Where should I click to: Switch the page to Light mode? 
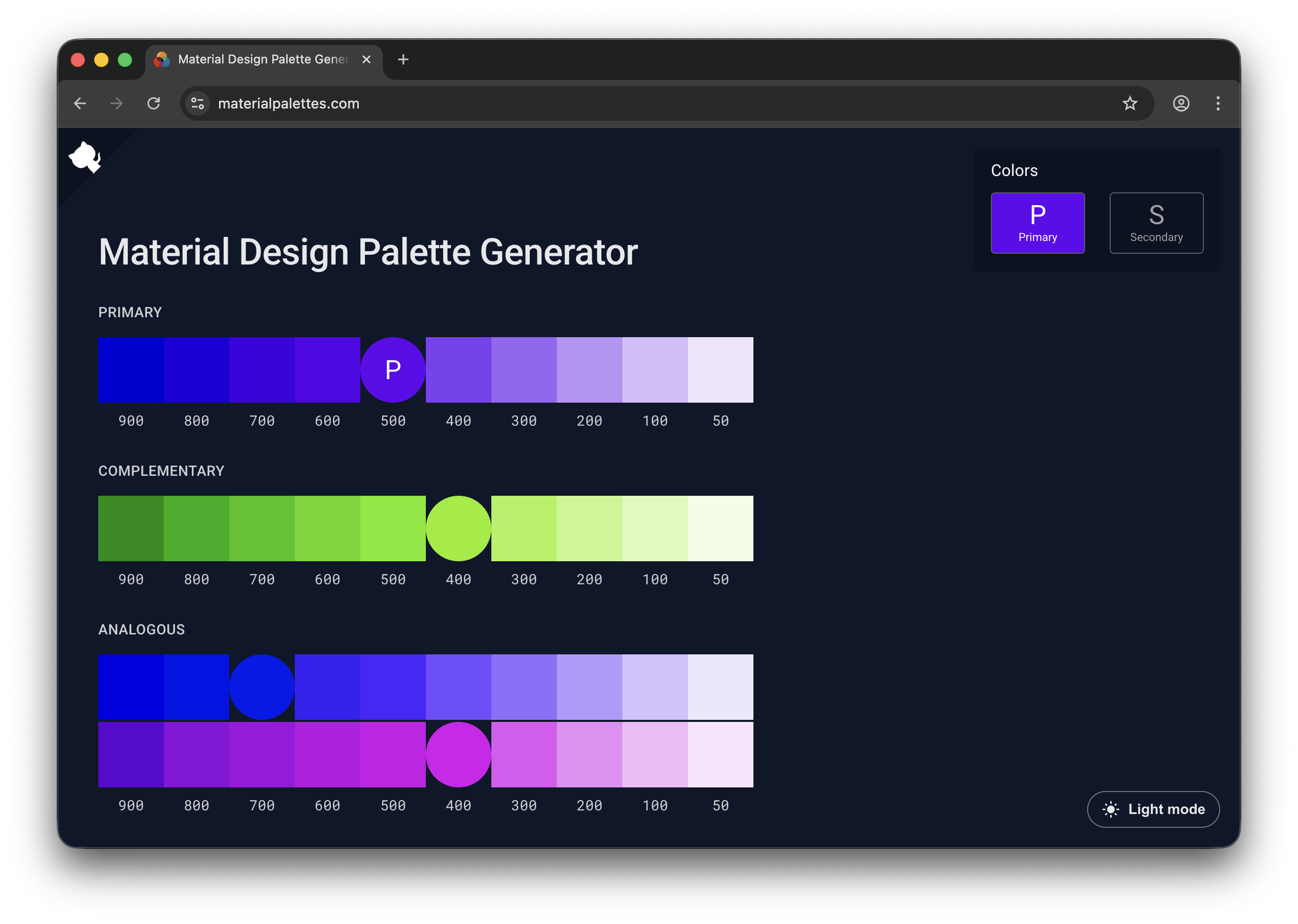click(x=1154, y=809)
